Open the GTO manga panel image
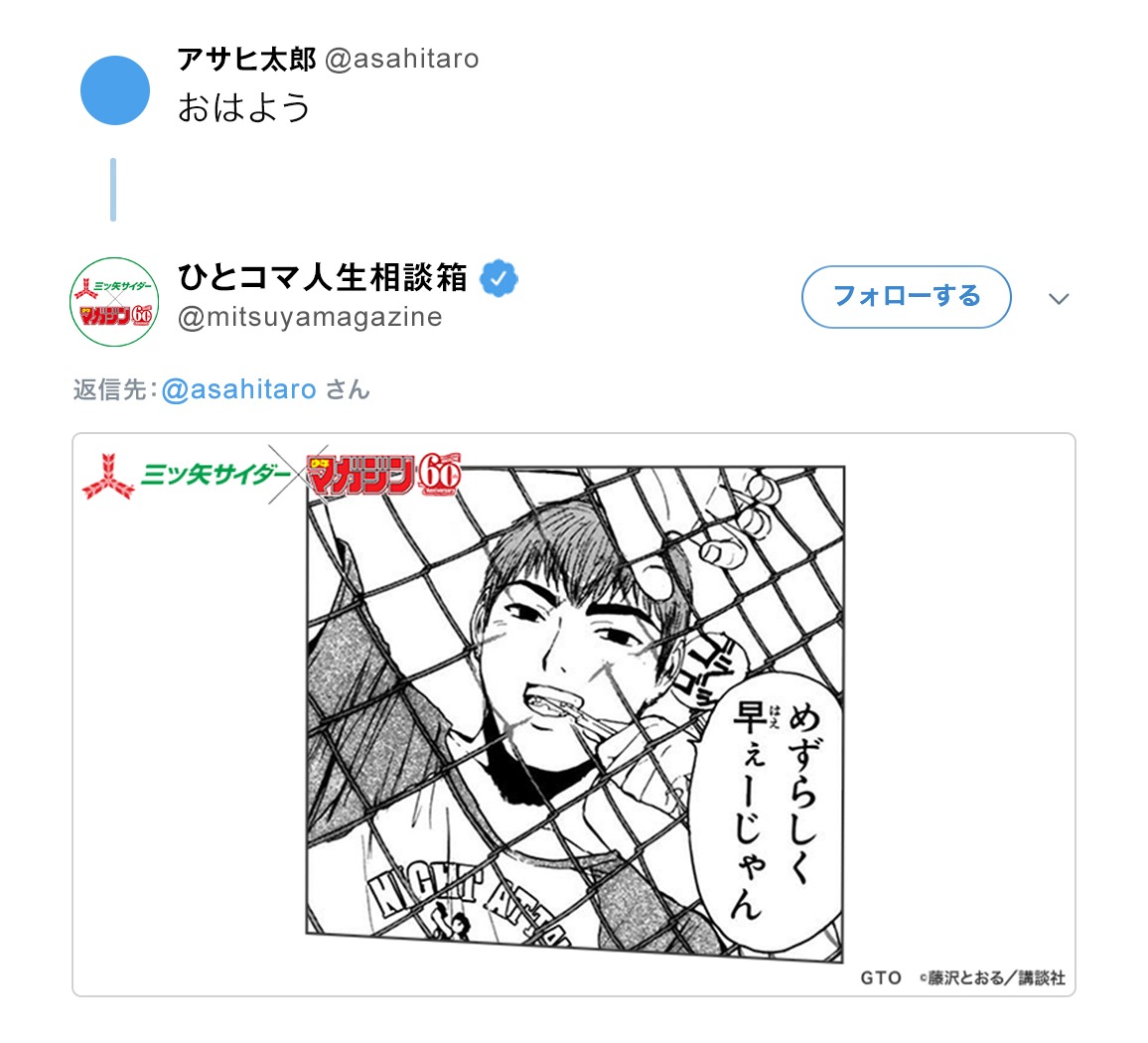 (575, 712)
